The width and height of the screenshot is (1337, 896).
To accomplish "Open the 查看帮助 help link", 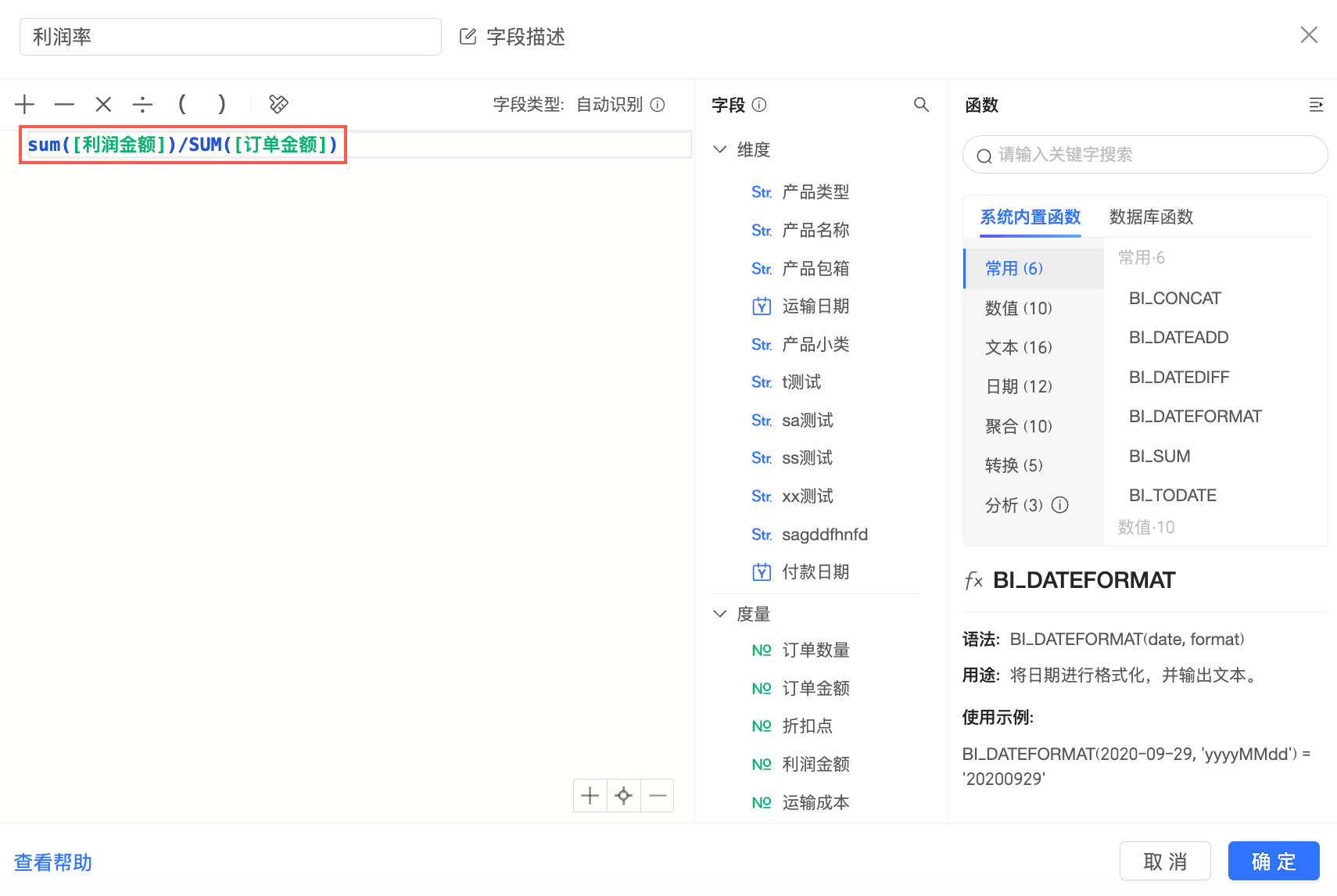I will pyautogui.click(x=53, y=862).
